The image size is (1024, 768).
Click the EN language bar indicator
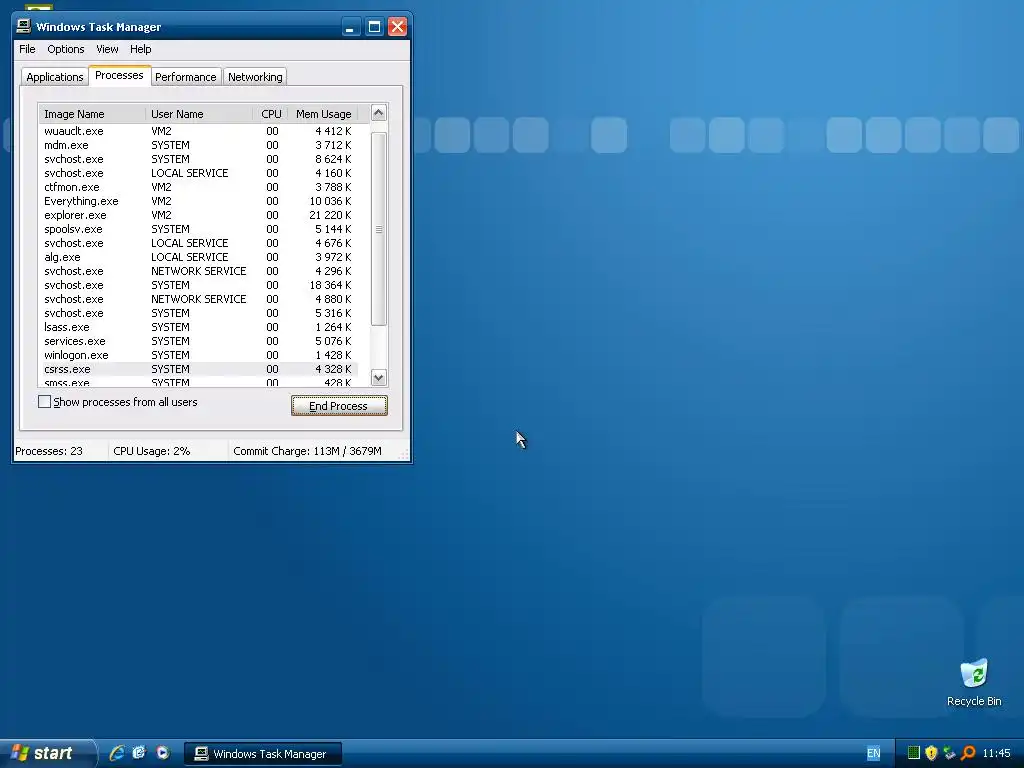coord(873,753)
